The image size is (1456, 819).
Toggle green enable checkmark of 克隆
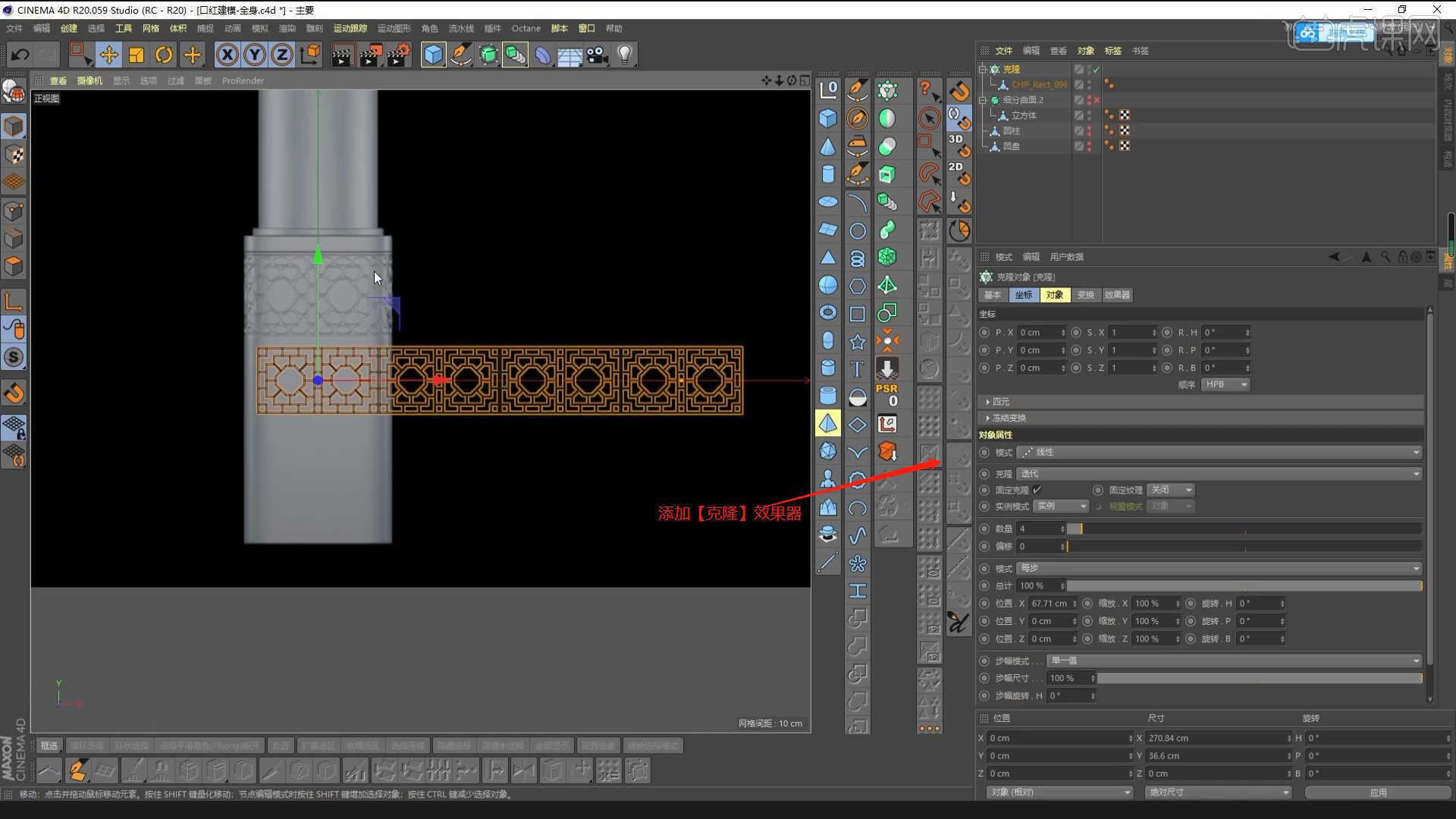point(1097,69)
